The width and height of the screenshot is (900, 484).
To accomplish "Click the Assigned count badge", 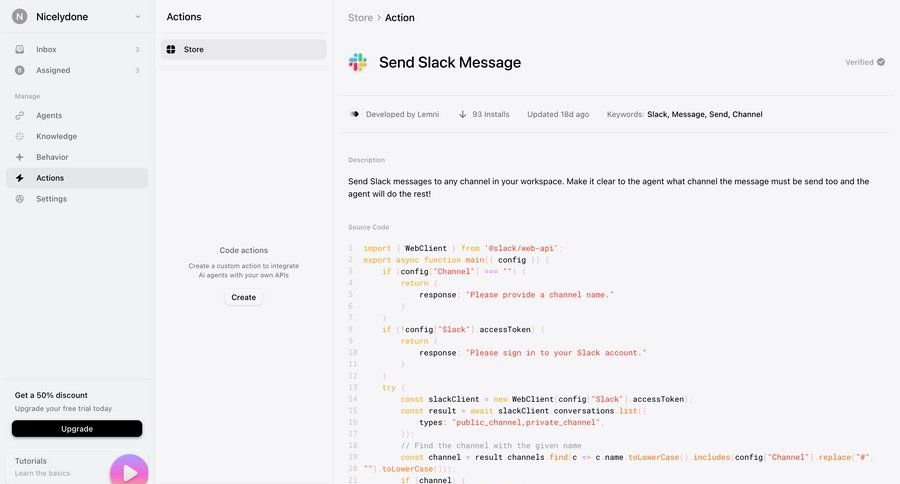I will [137, 70].
